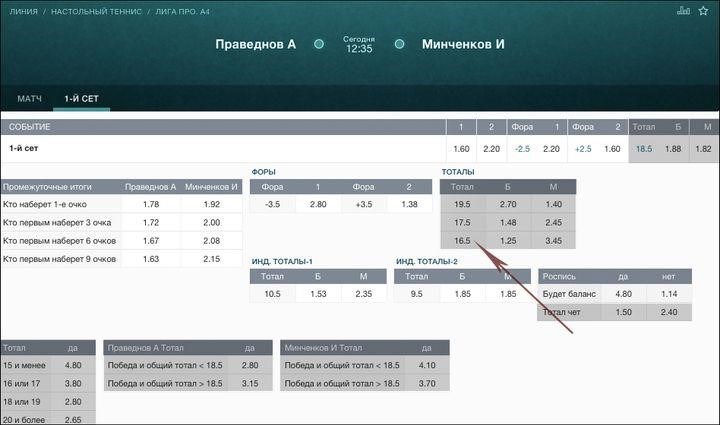Select 4.80 for total 15 и менее
720x425 pixels.
pyautogui.click(x=73, y=365)
